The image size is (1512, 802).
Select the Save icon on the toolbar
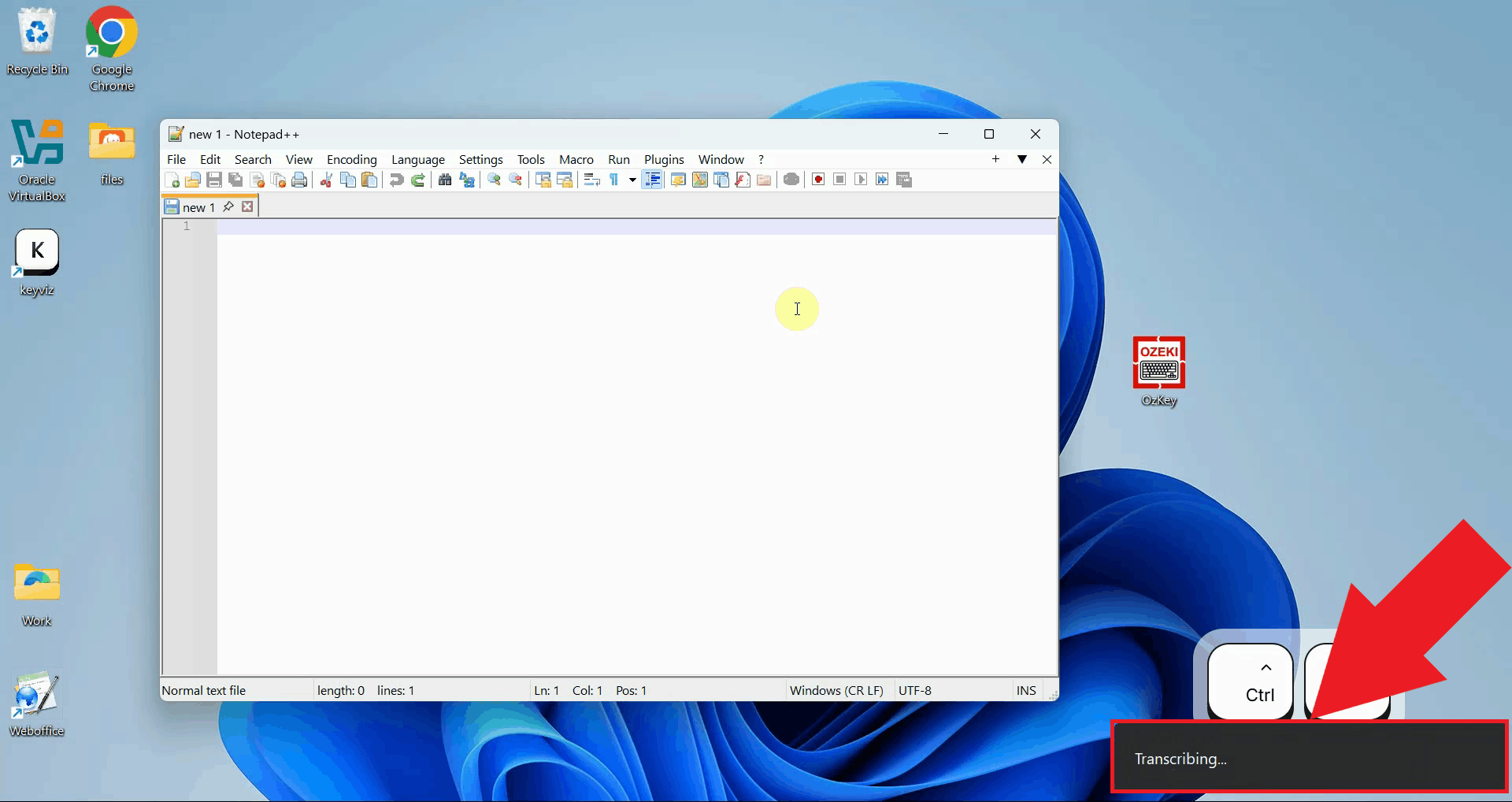[x=214, y=180]
